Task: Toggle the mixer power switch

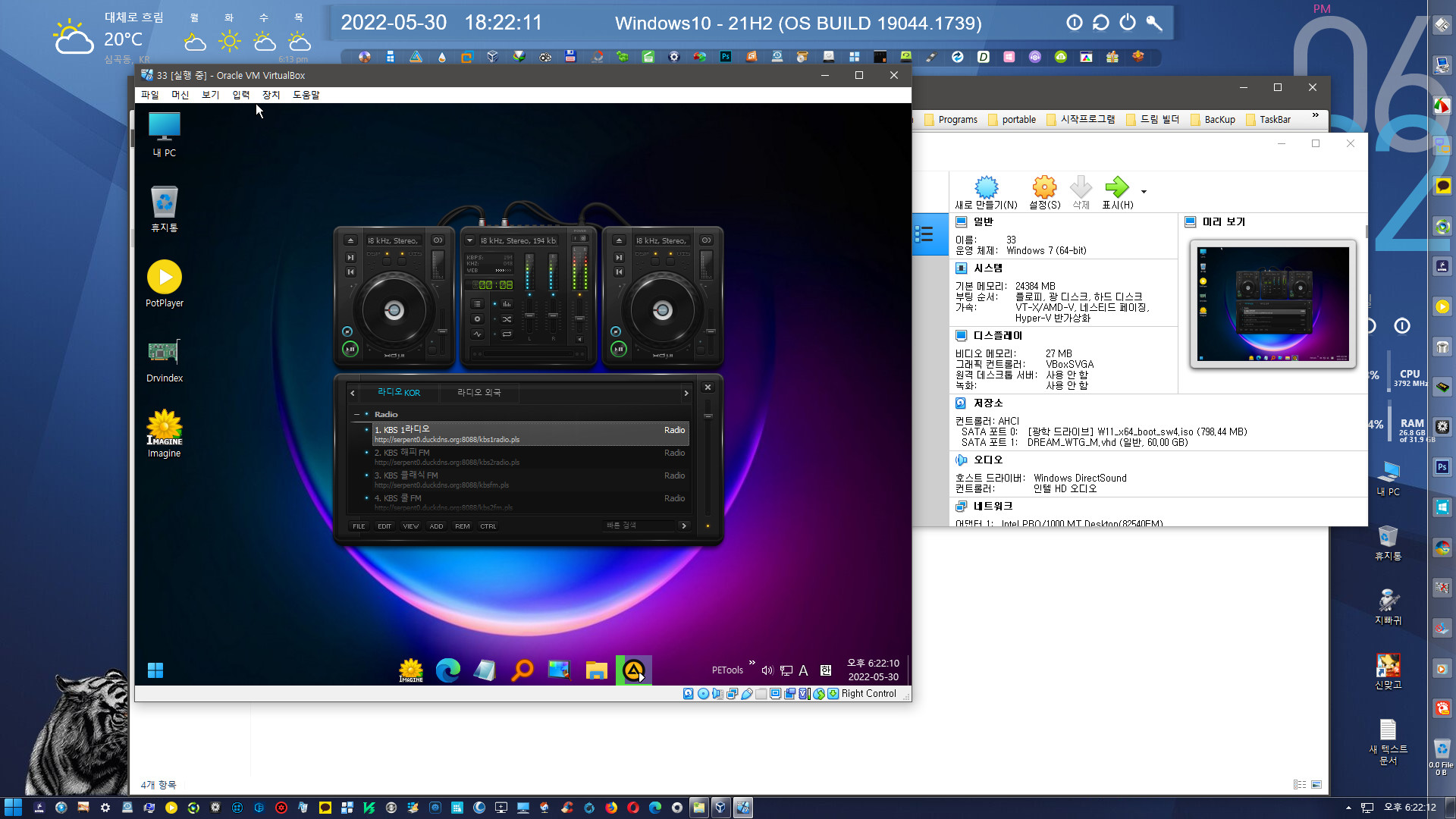Action: [579, 238]
